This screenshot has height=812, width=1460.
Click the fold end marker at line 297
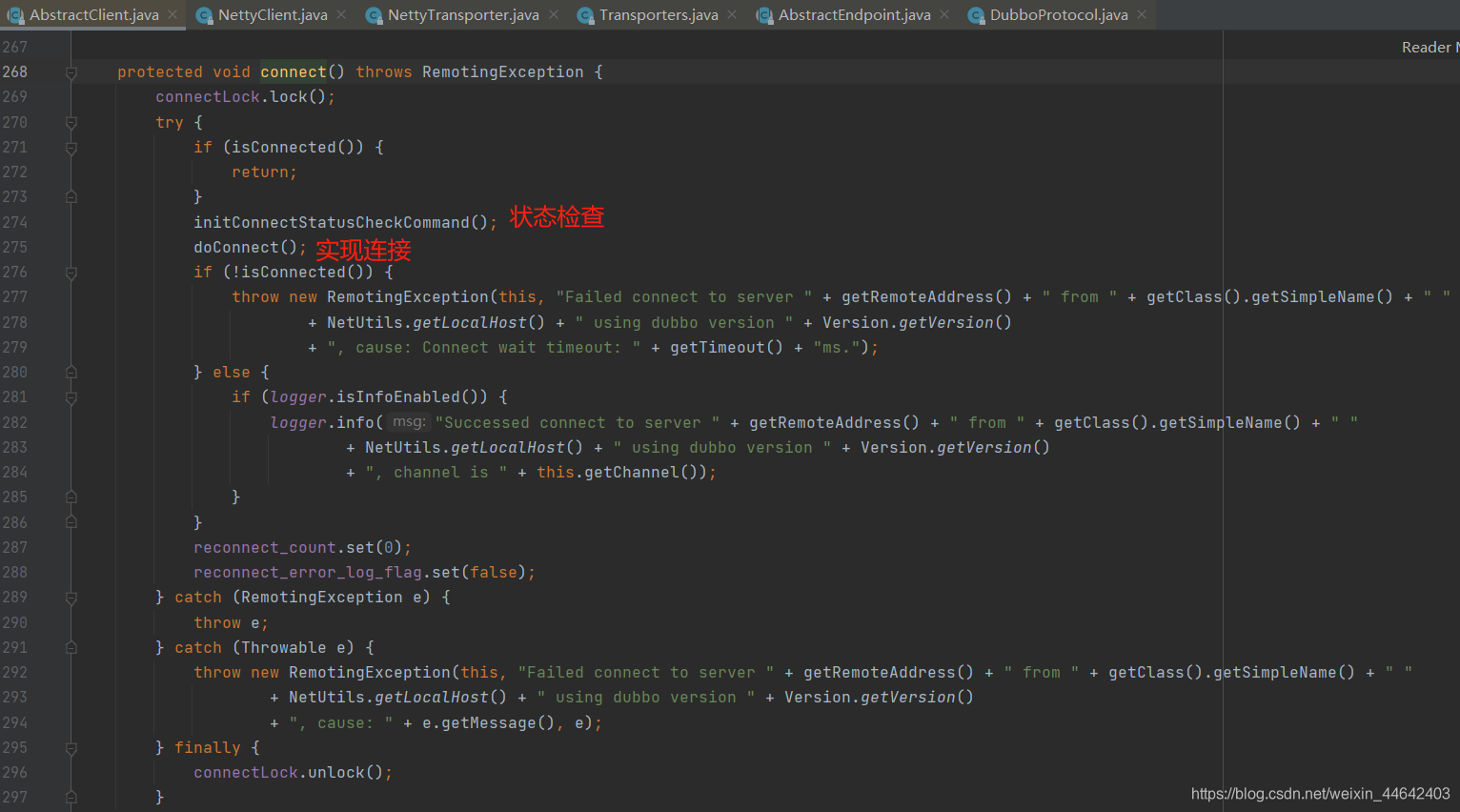point(71,798)
